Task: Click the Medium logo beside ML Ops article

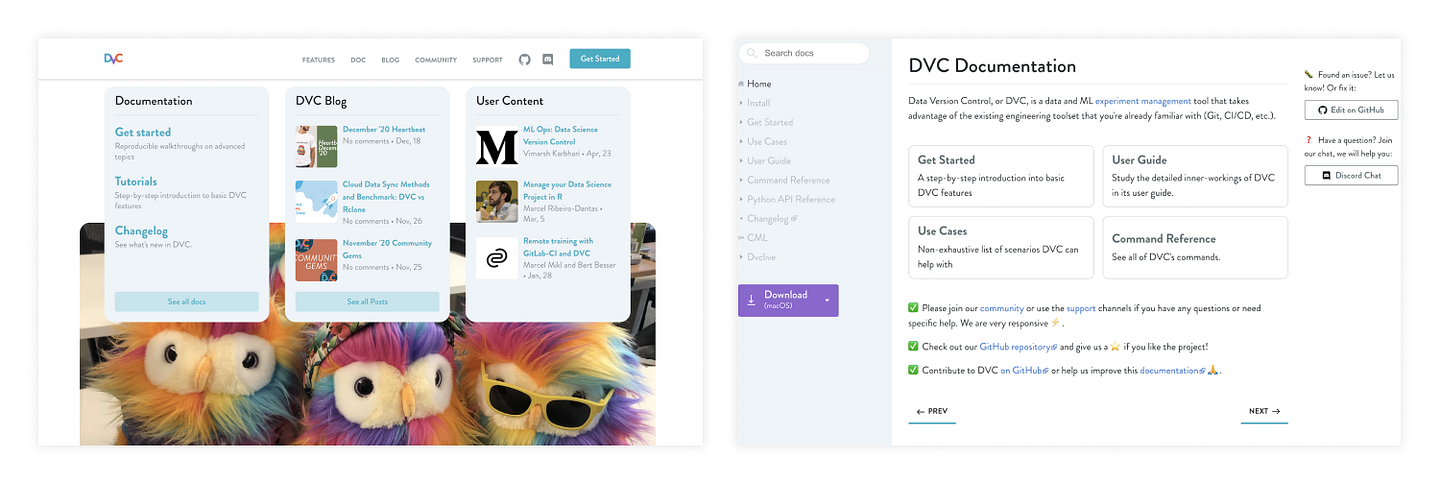Action: point(496,145)
